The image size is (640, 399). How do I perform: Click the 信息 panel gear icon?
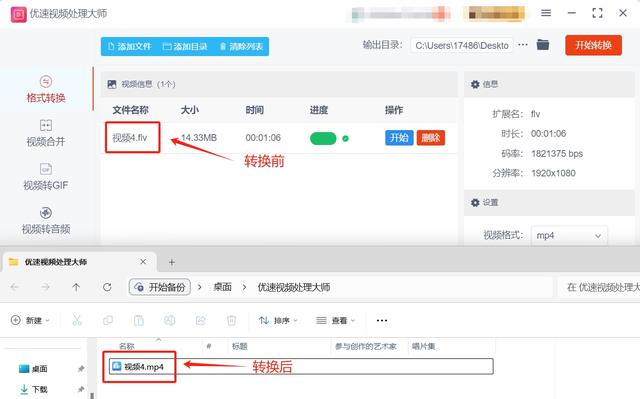475,84
